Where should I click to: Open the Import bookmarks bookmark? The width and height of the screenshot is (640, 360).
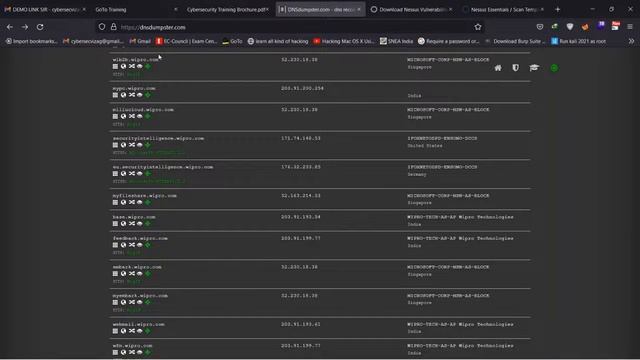tap(31, 41)
